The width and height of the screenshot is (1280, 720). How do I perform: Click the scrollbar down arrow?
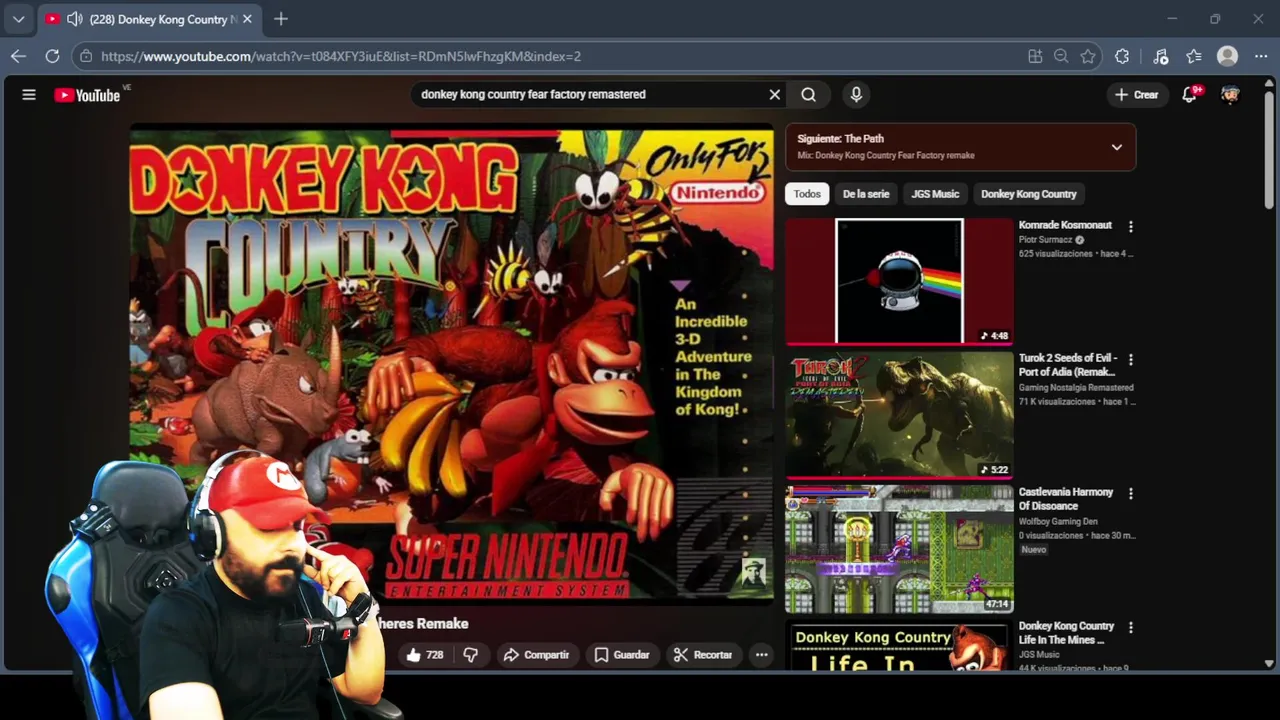1269,663
